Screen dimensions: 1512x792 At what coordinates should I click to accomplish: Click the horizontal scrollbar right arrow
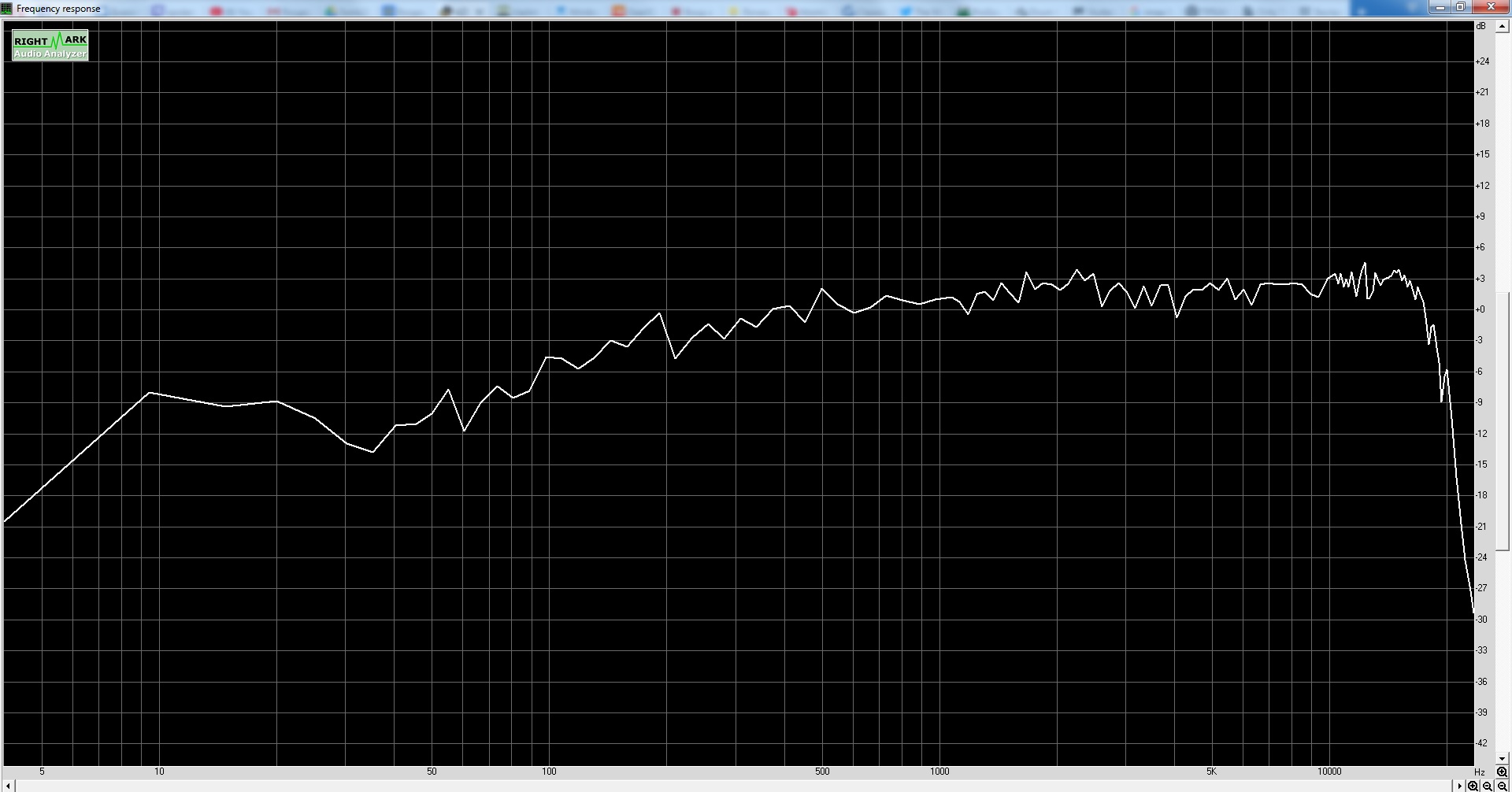tap(1459, 786)
